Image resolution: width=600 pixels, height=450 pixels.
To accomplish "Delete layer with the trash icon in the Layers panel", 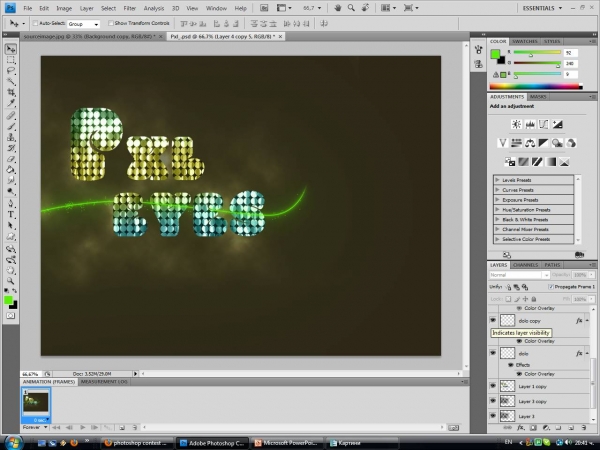I will [584, 428].
